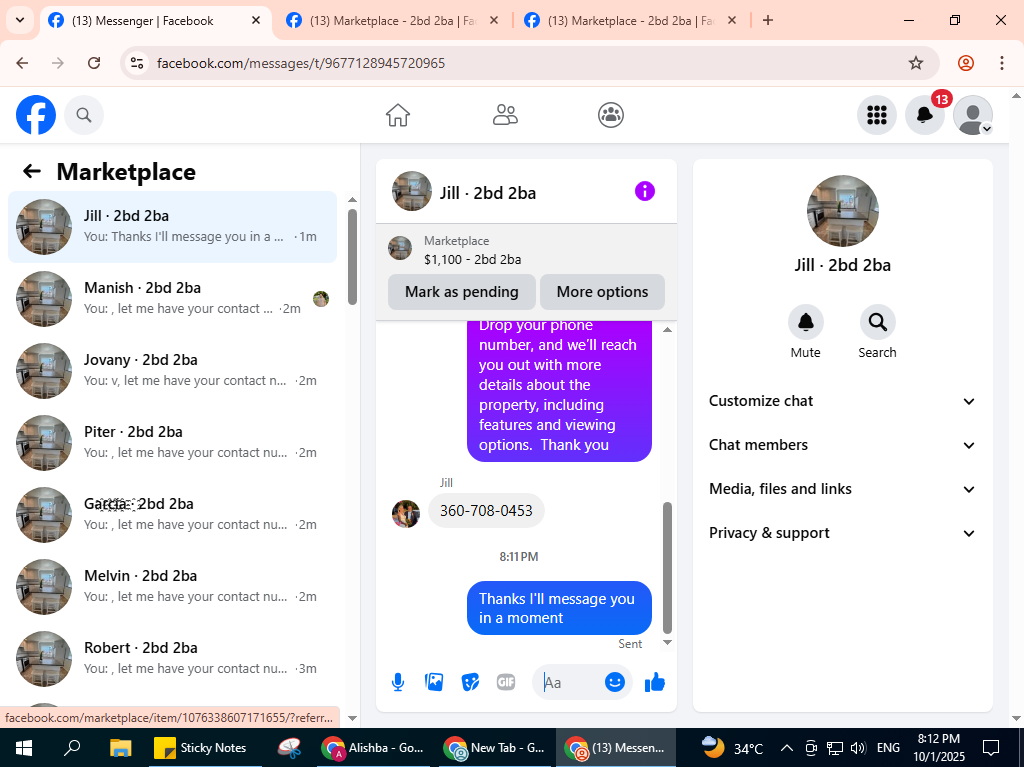Switch to the second Marketplace tab
Viewport: 1024px width, 767px height.
pyautogui.click(x=392, y=21)
